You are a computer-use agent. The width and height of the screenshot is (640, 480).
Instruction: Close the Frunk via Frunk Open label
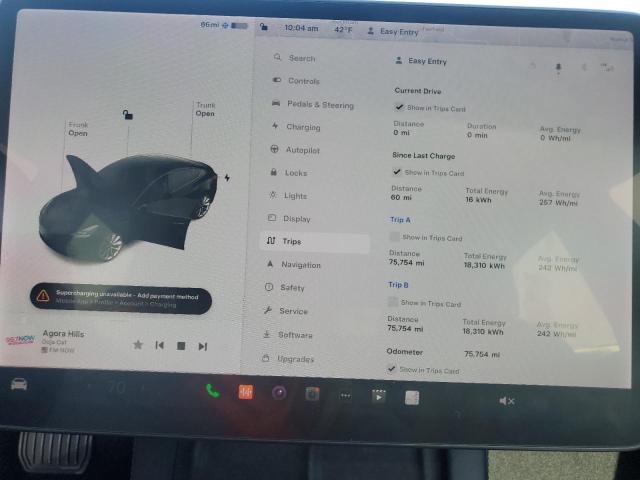pos(78,129)
